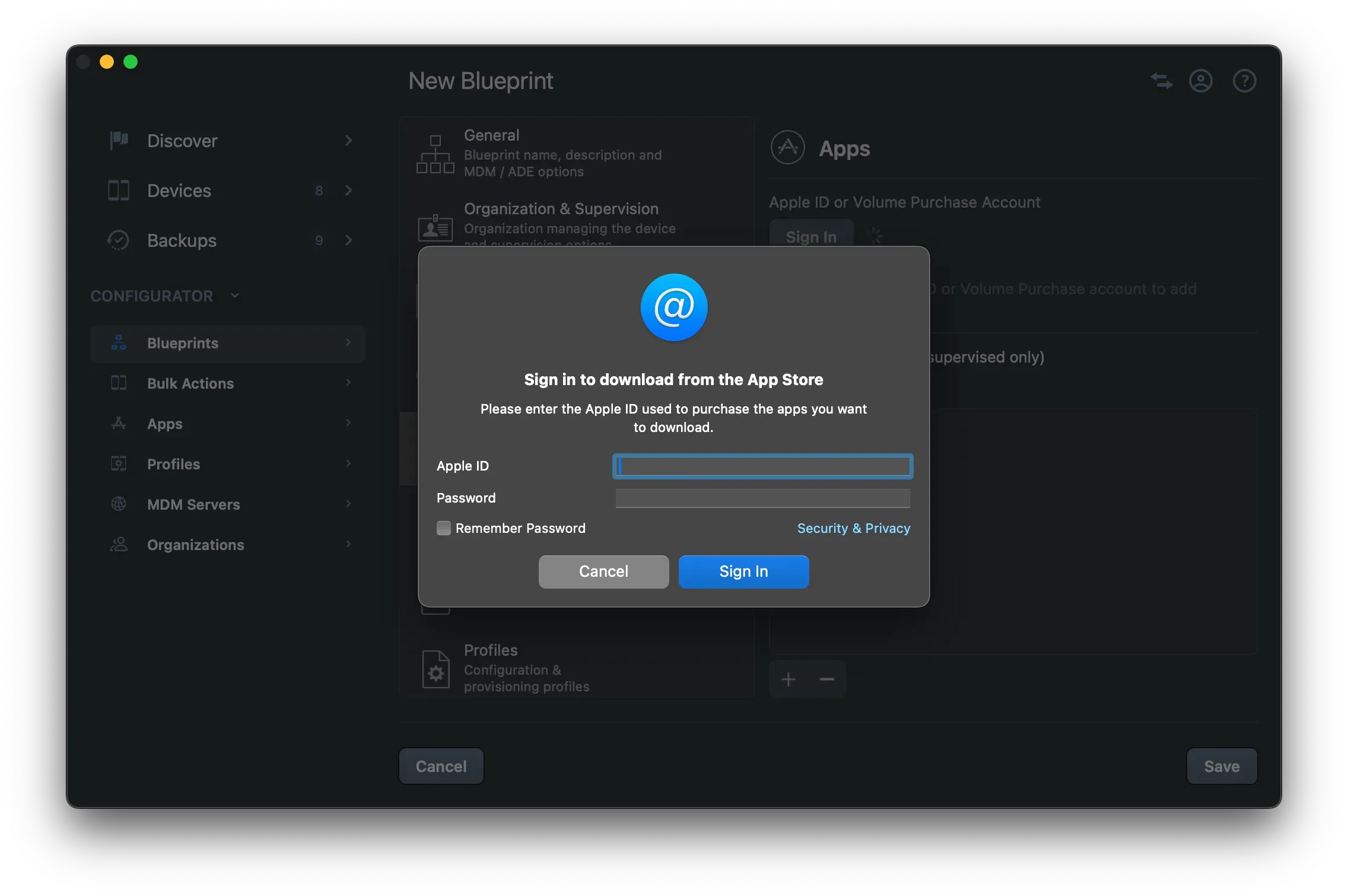Open the Profiles sidebar icon
This screenshot has width=1348, height=896.
click(119, 463)
